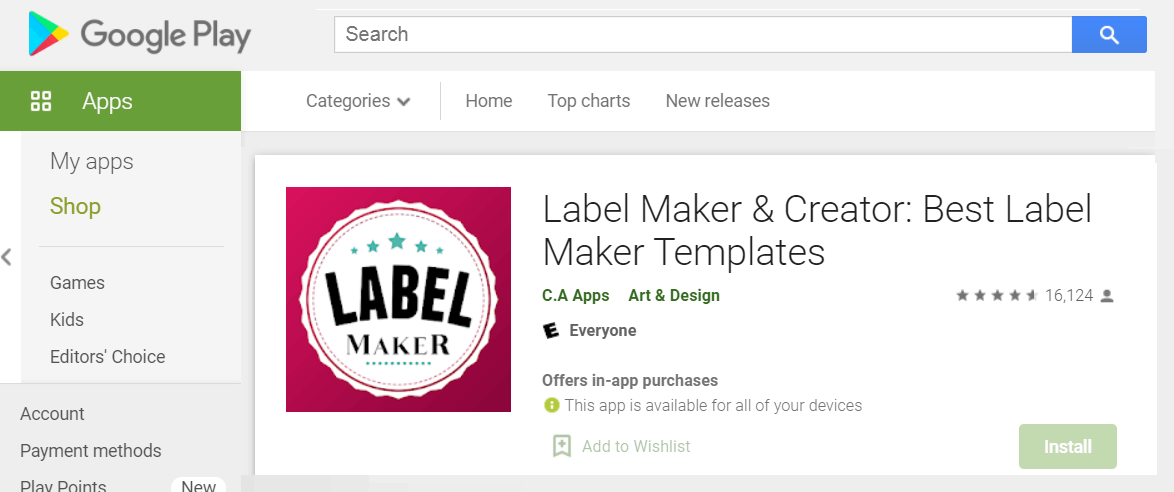Go to New releases tab
The image size is (1174, 492).
click(717, 101)
